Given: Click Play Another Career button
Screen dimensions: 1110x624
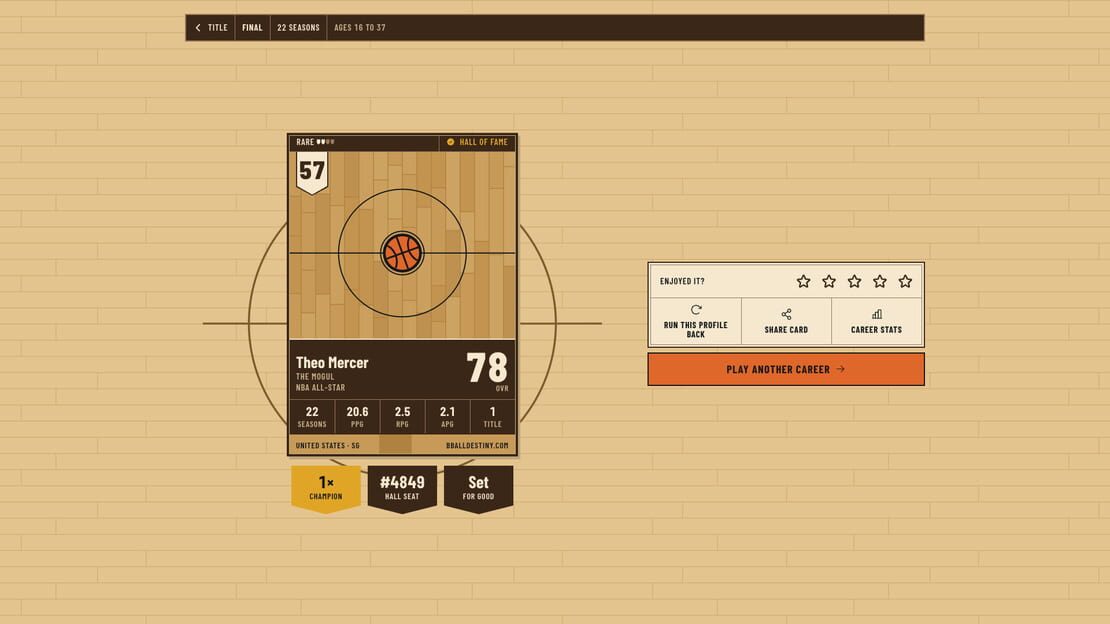Looking at the screenshot, I should point(786,369).
